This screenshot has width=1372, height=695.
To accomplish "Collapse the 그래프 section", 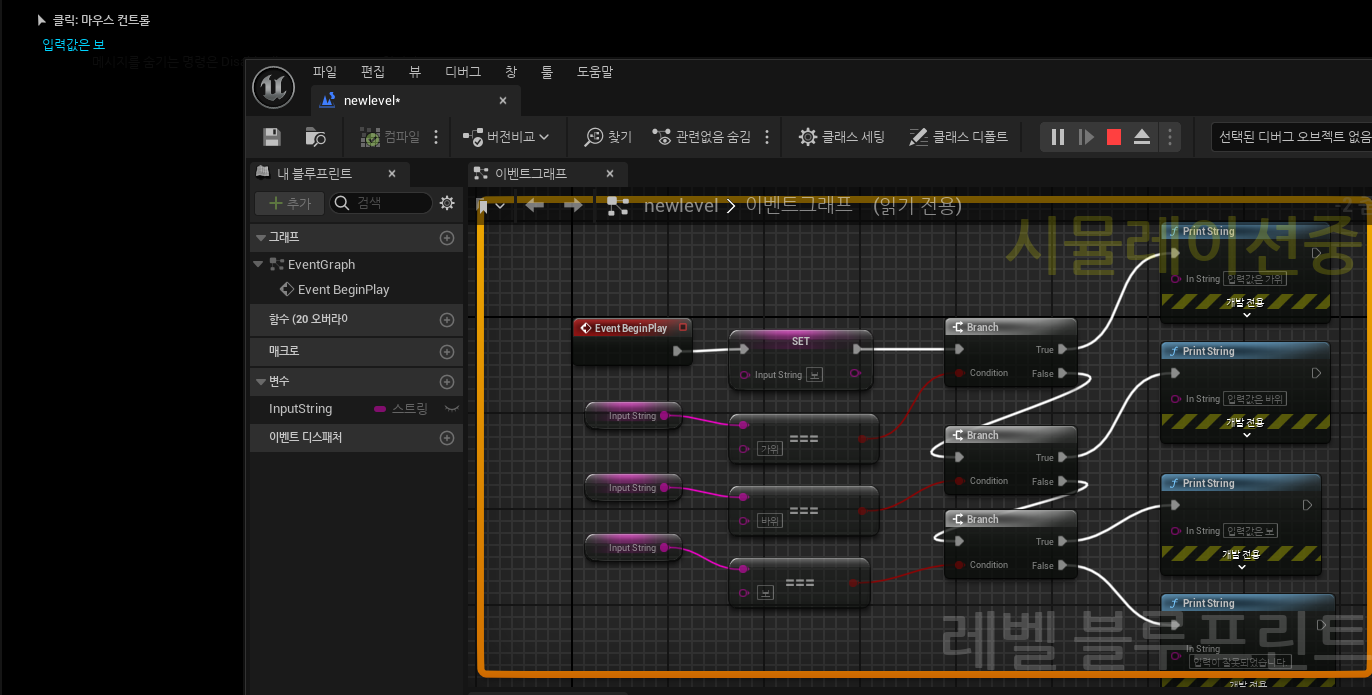I will click(x=261, y=238).
